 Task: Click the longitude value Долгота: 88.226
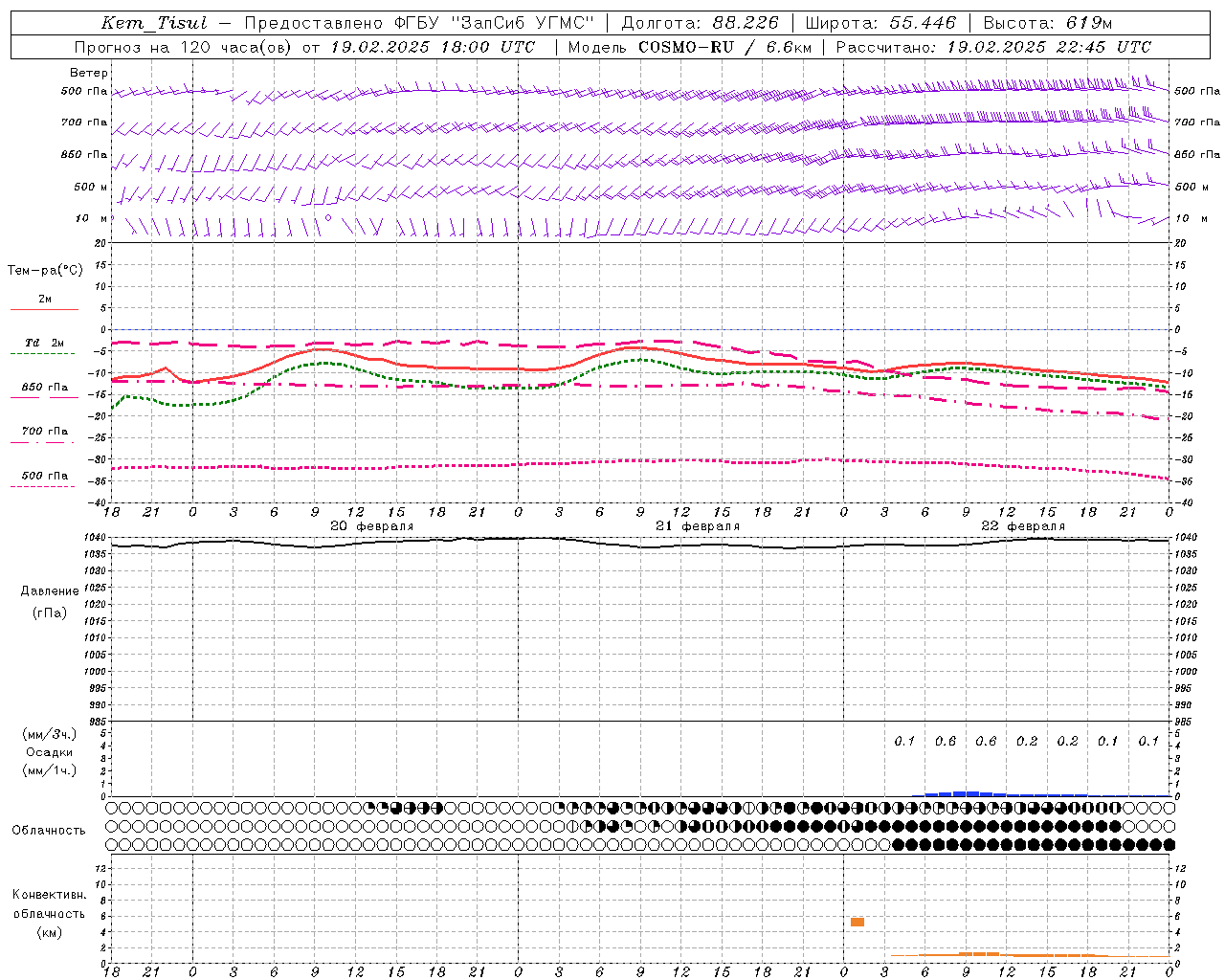(700, 23)
